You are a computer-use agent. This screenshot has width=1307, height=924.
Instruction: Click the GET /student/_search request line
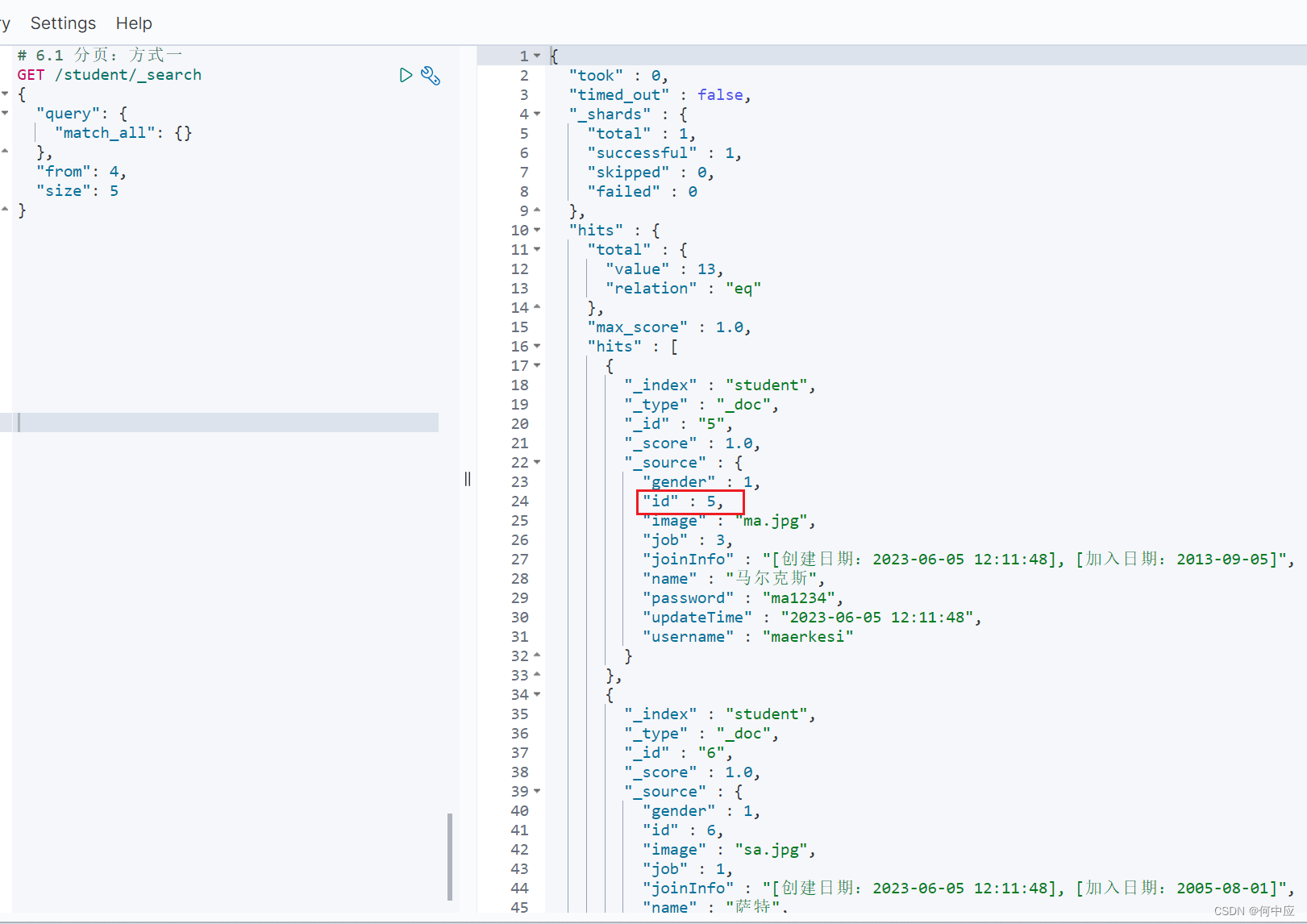click(110, 75)
